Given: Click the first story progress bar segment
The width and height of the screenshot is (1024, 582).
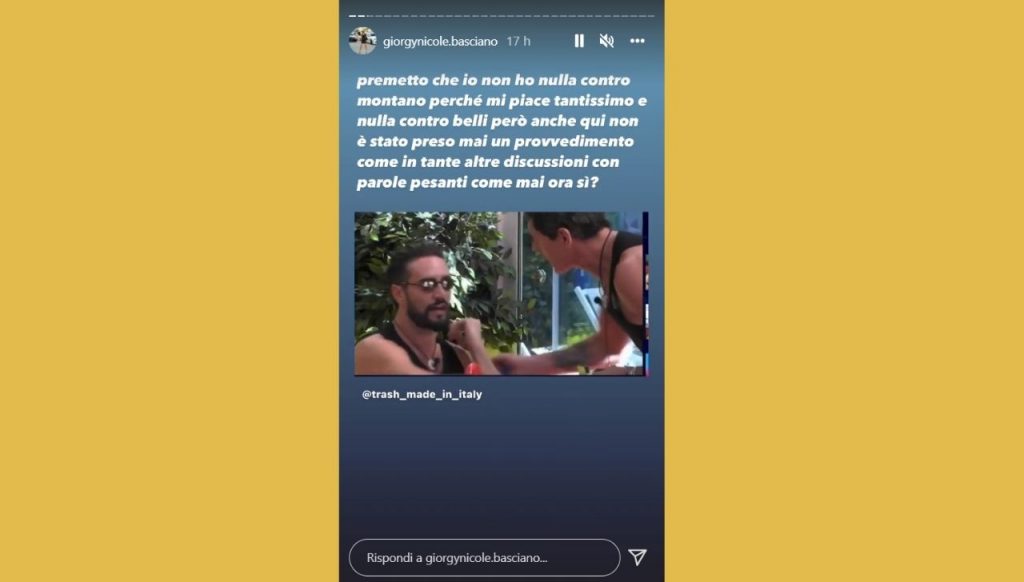Looking at the screenshot, I should point(352,16).
